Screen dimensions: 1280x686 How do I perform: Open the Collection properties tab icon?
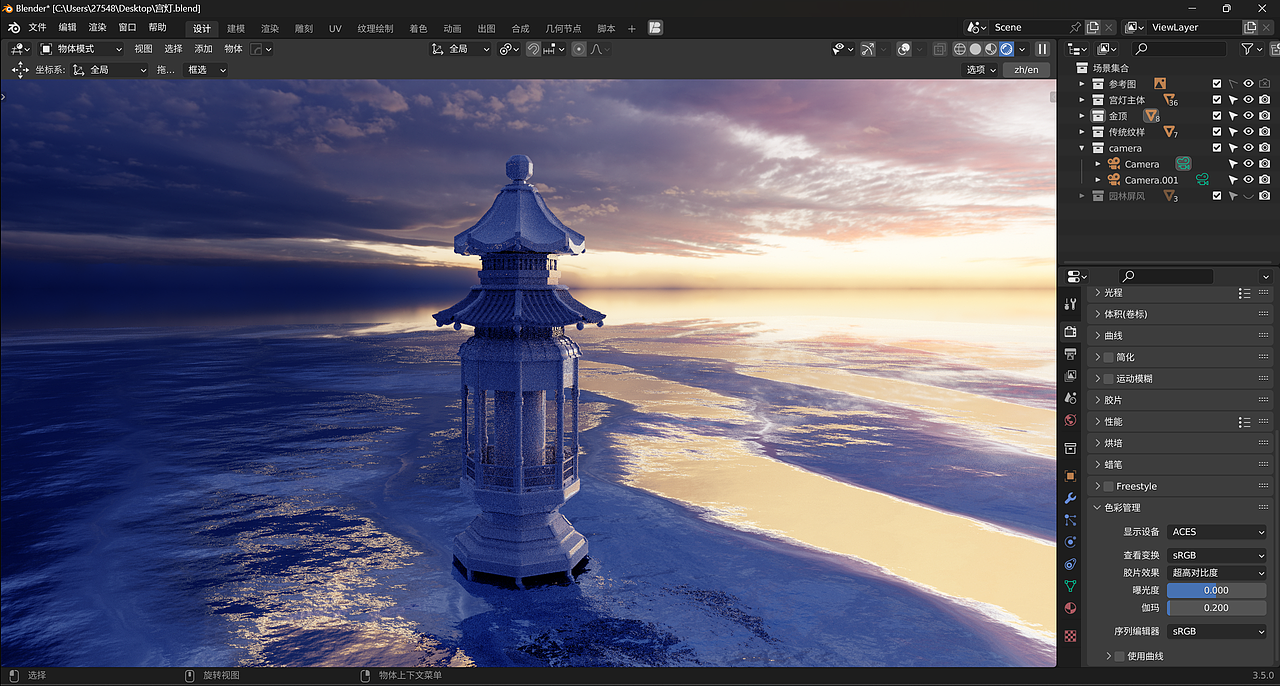click(1070, 448)
